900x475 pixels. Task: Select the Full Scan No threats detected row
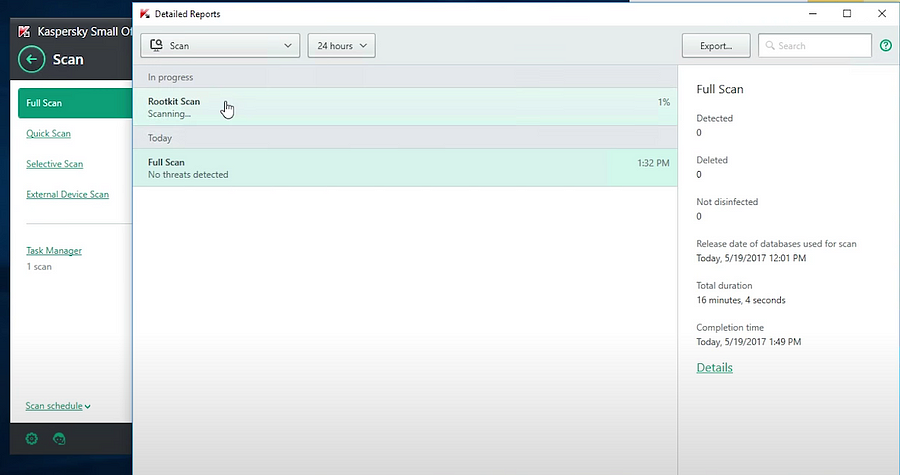405,168
